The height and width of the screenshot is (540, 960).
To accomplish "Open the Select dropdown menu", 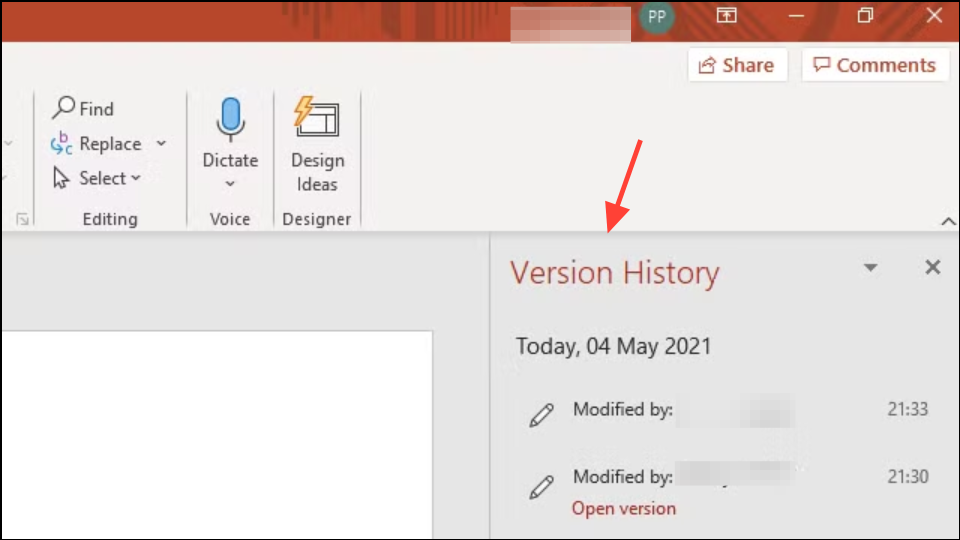I will click(x=98, y=178).
